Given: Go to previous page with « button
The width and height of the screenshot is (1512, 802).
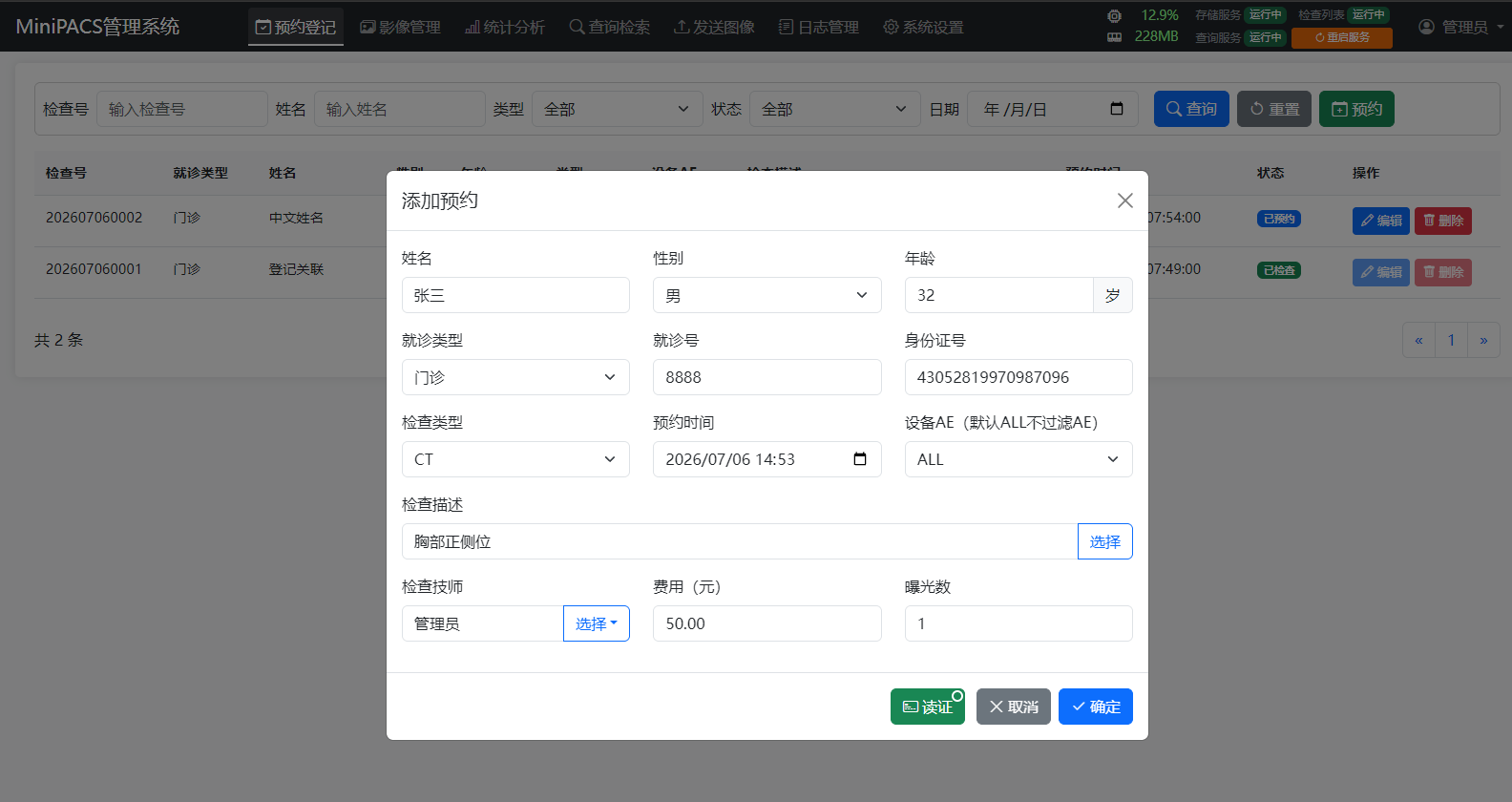Looking at the screenshot, I should [x=1418, y=340].
